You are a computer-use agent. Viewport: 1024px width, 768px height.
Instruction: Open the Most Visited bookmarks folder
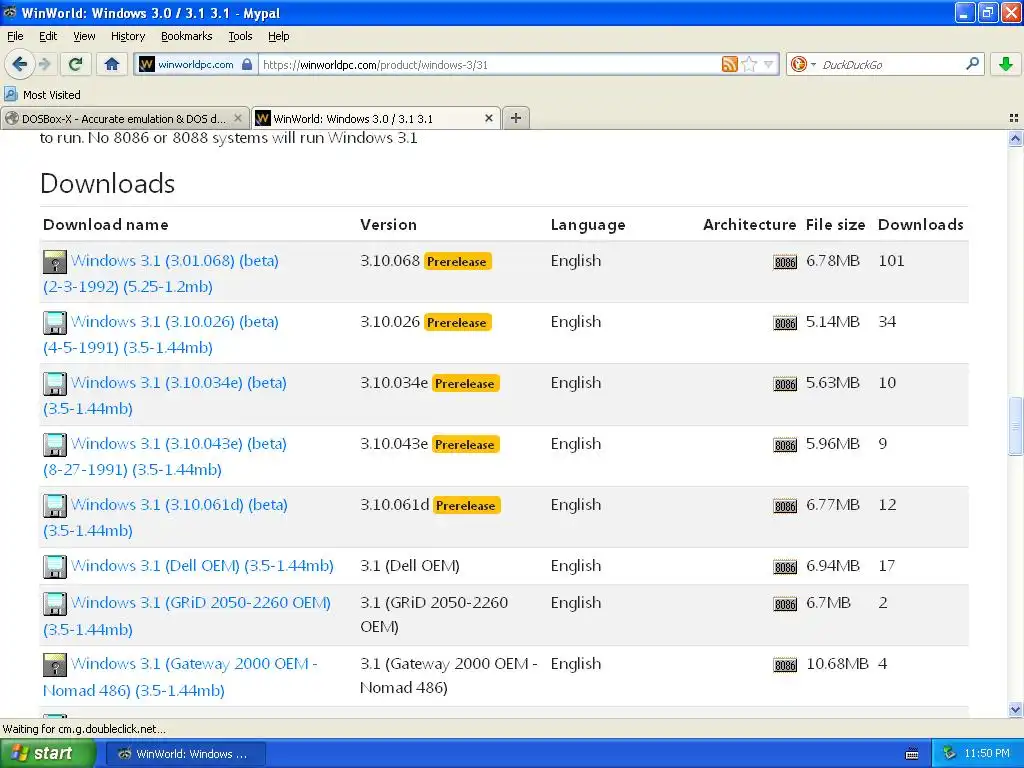[x=42, y=95]
